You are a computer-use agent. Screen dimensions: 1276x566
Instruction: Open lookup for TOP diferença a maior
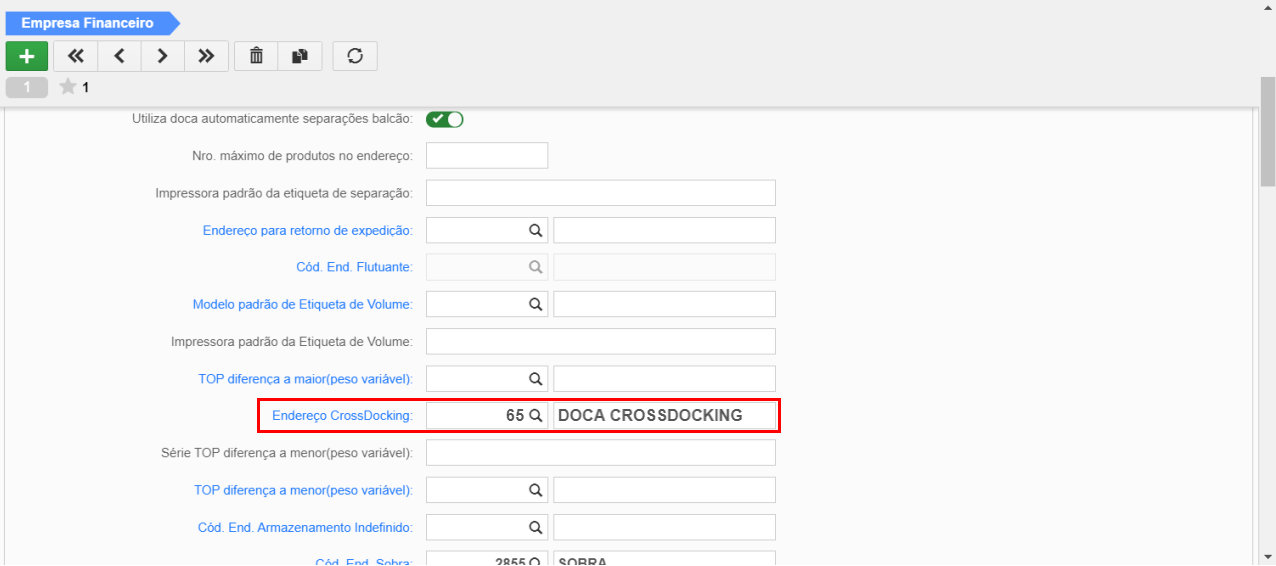536,379
